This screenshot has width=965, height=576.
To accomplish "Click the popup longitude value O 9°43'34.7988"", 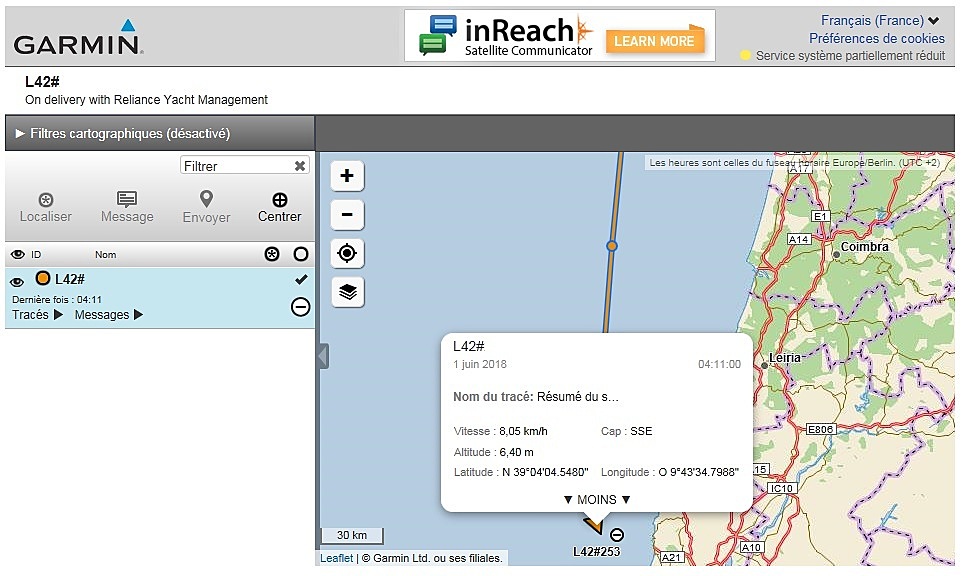I will pos(699,472).
